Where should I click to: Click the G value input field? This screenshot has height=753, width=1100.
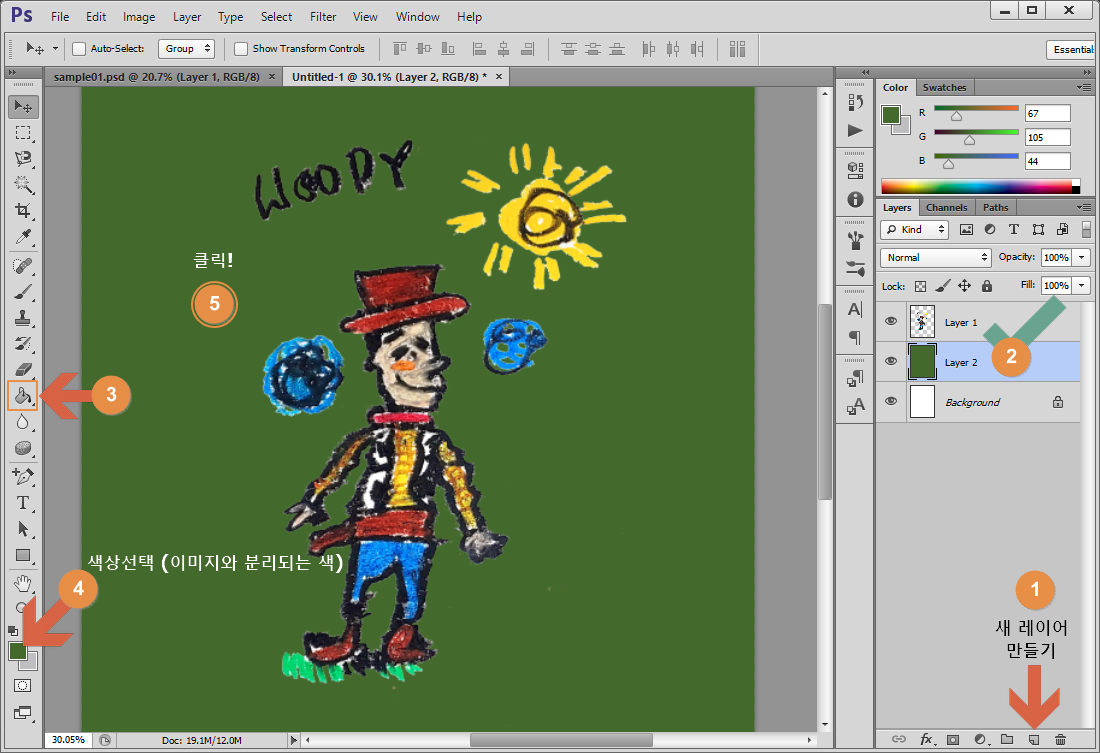1047,138
